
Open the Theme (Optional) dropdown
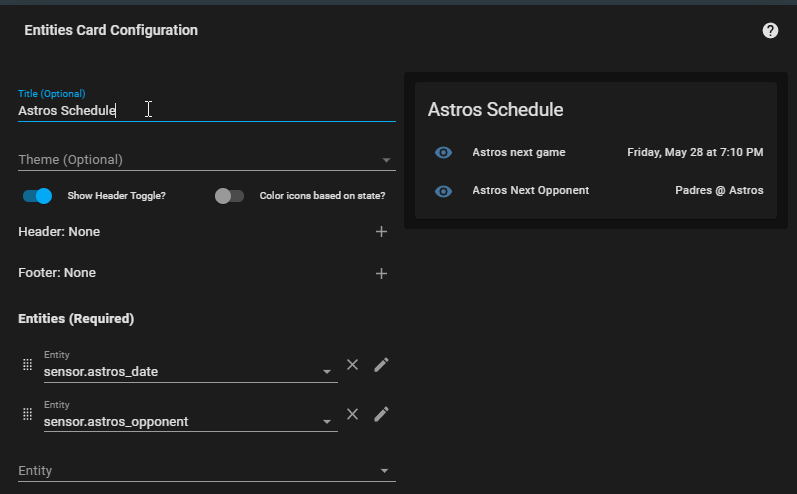tap(207, 160)
